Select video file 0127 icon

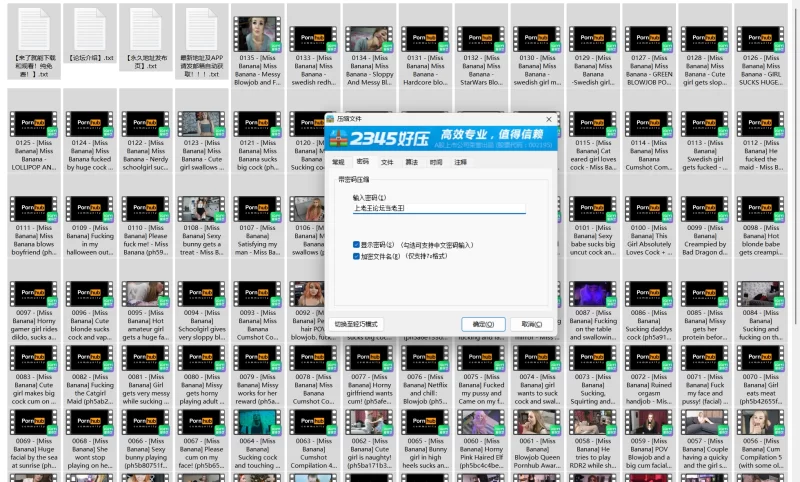pyautogui.click(x=649, y=39)
